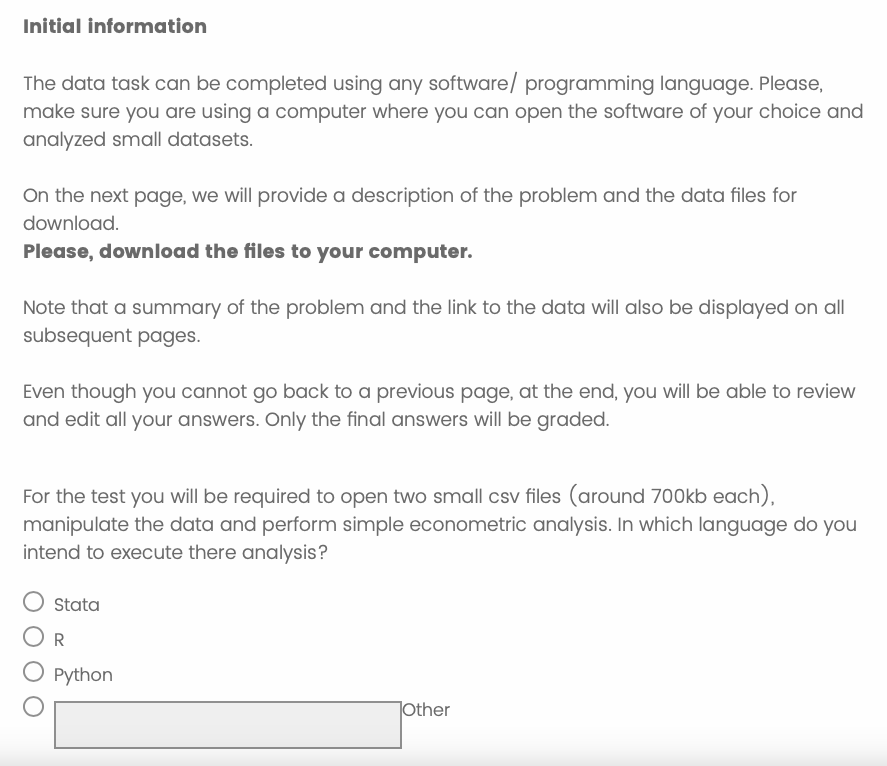Choose the Python radio button

(x=34, y=672)
